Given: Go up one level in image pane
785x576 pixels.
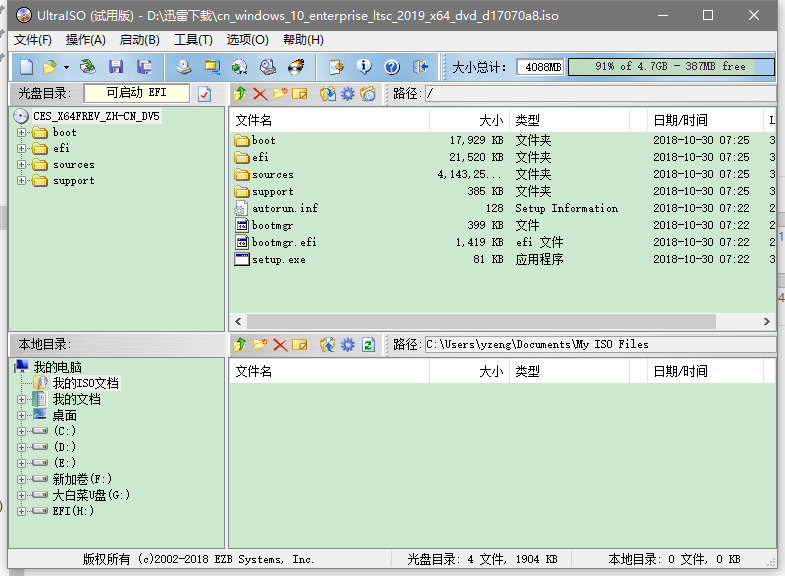Looking at the screenshot, I should (240, 94).
